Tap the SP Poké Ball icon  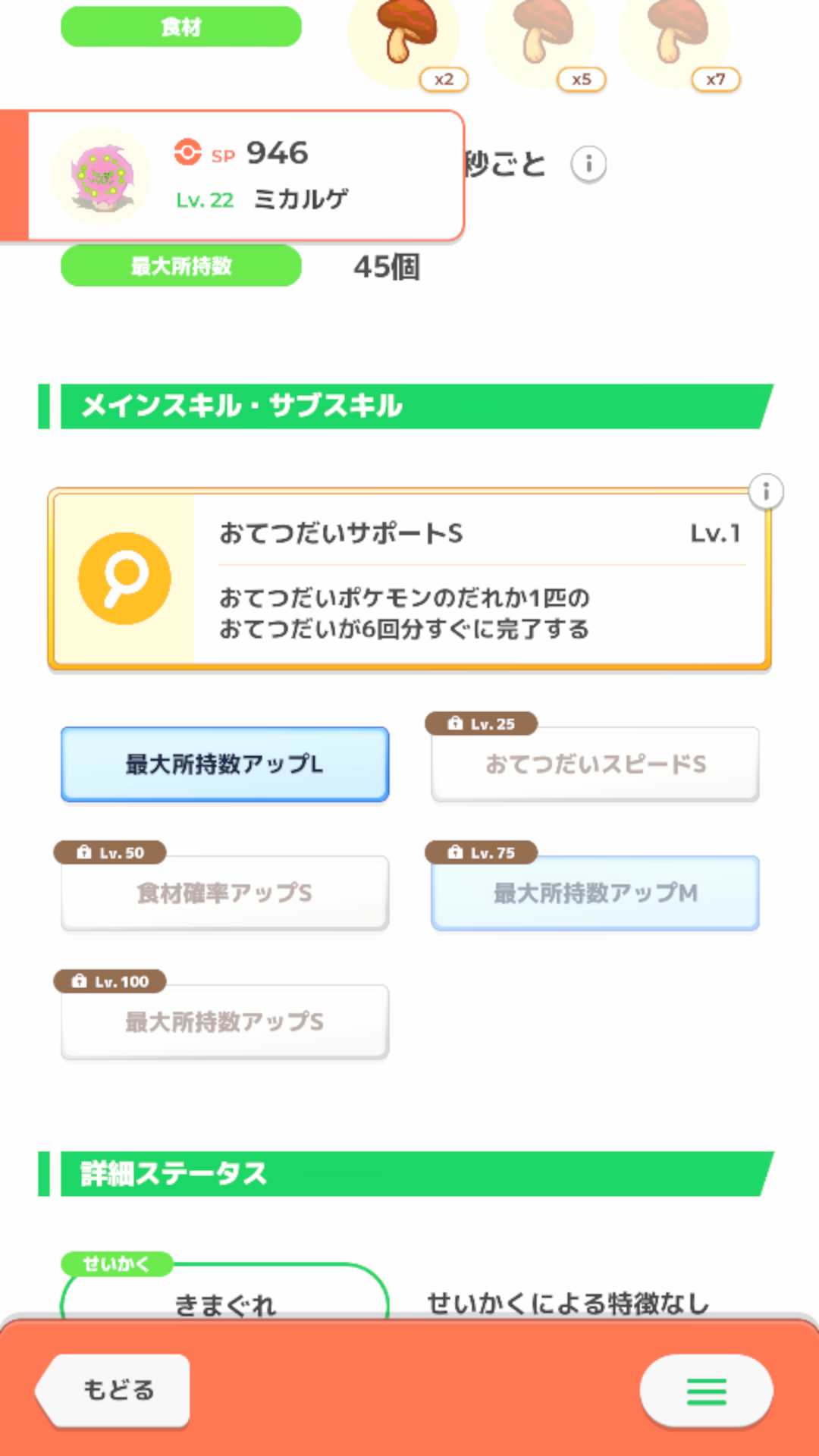point(187,152)
